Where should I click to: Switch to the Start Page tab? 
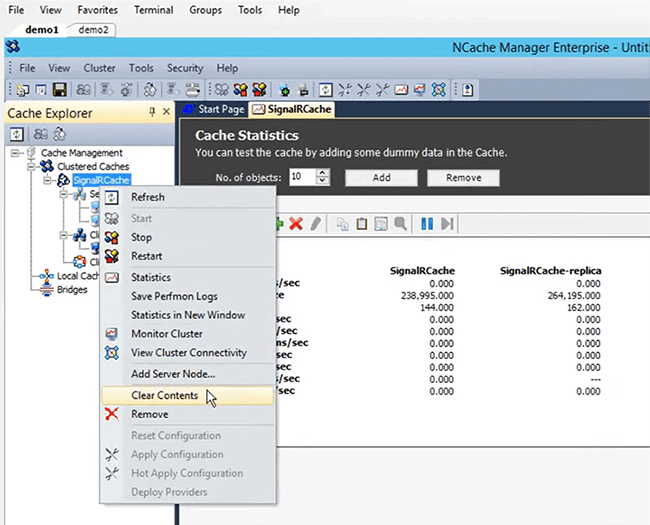pyautogui.click(x=215, y=109)
